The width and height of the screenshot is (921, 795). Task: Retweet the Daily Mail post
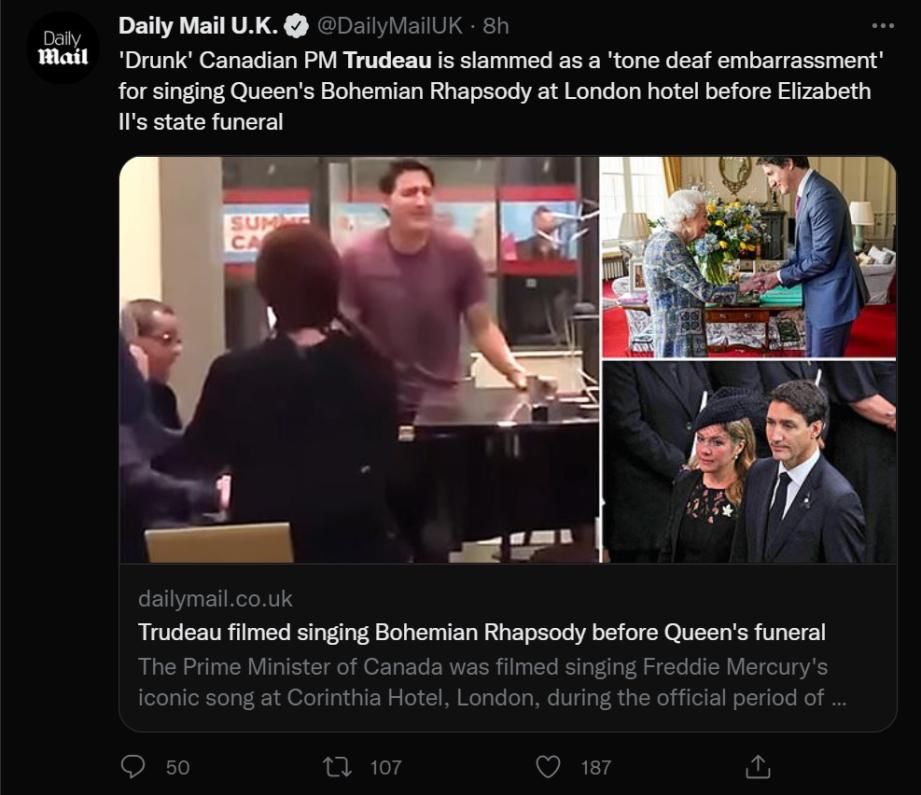[337, 767]
